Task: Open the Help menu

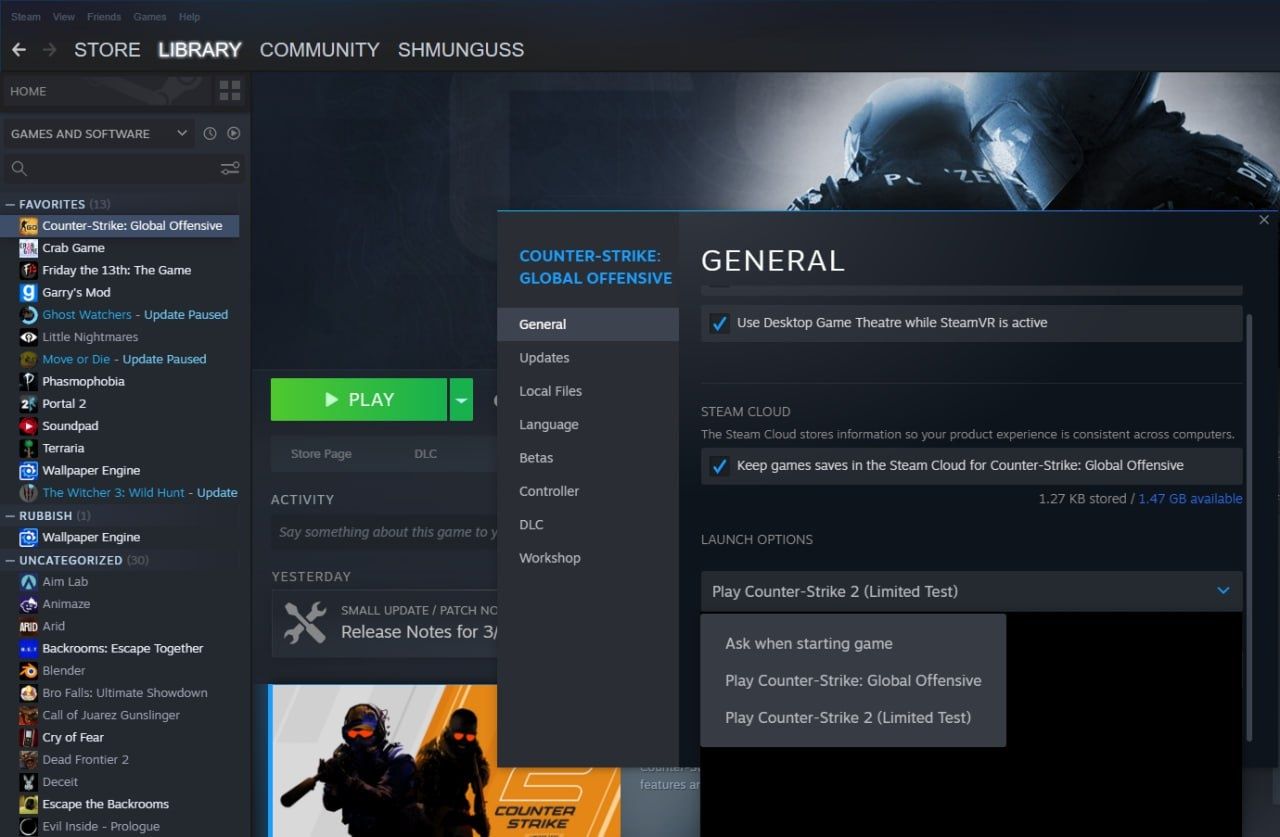Action: (x=189, y=17)
